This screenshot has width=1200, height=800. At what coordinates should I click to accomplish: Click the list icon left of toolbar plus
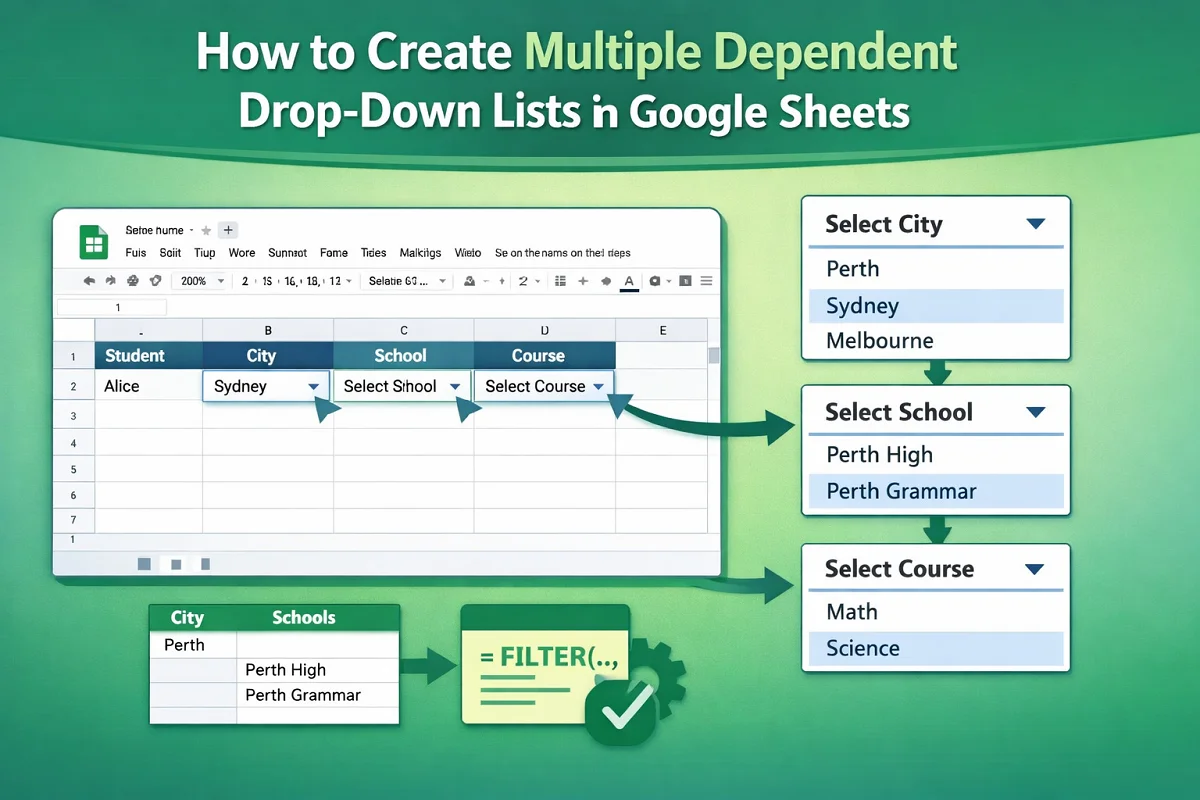point(560,281)
